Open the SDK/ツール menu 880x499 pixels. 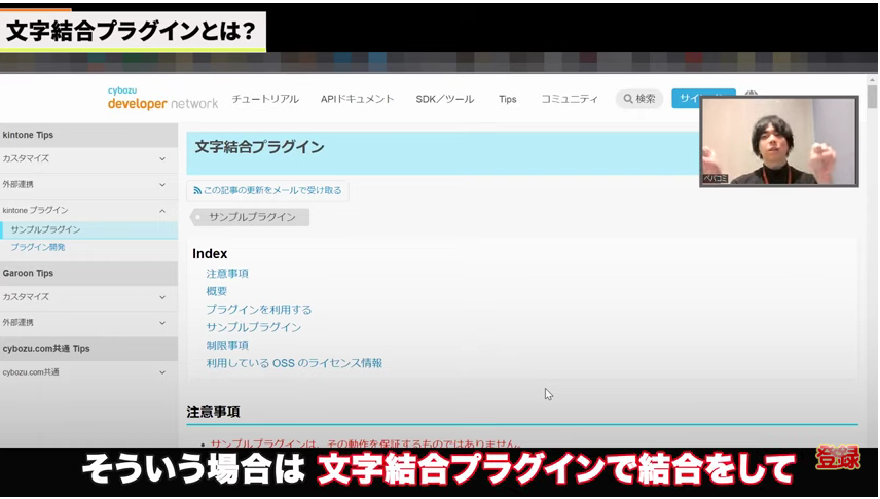444,99
